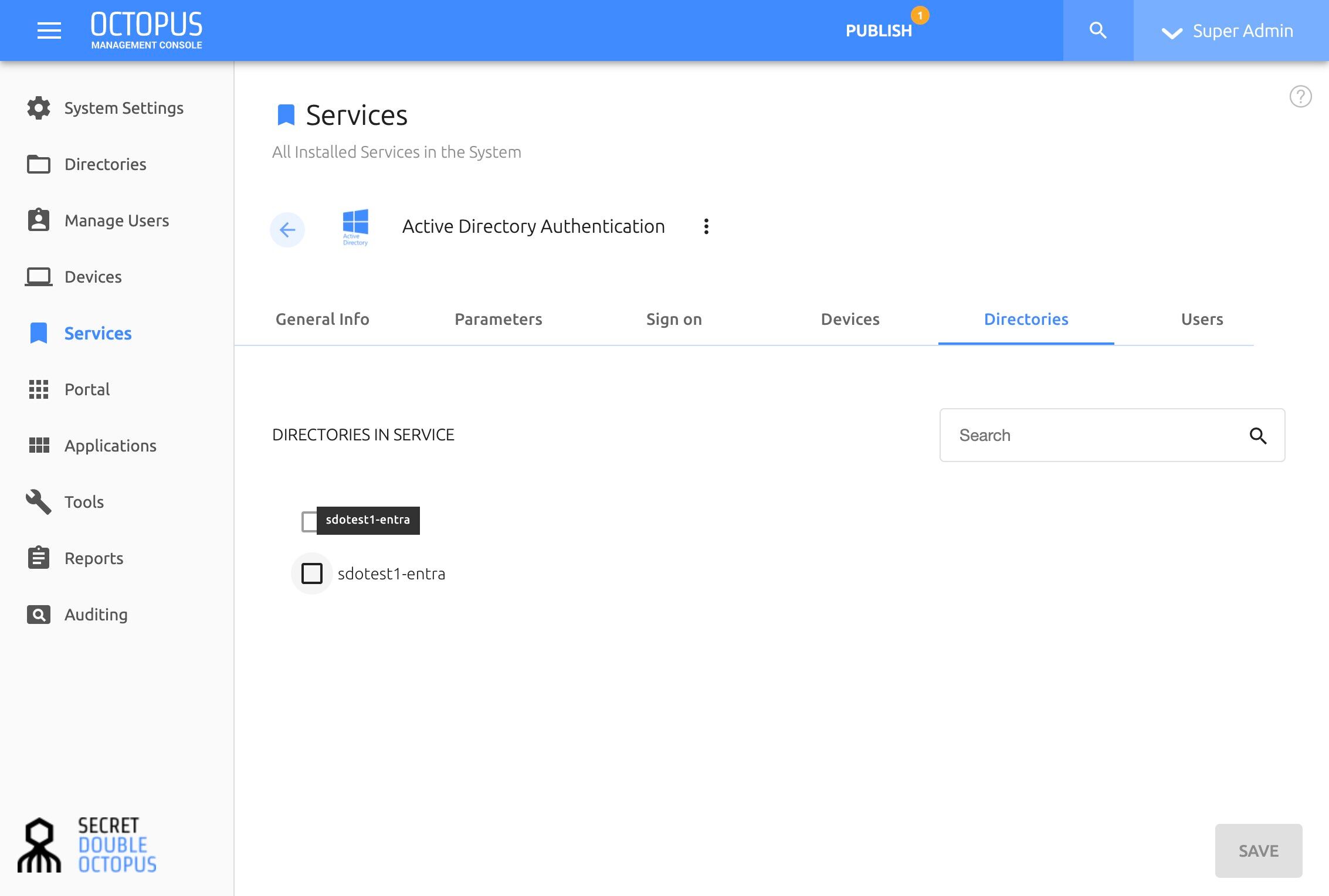1329x896 pixels.
Task: Go back using the arrow button
Action: (x=287, y=229)
